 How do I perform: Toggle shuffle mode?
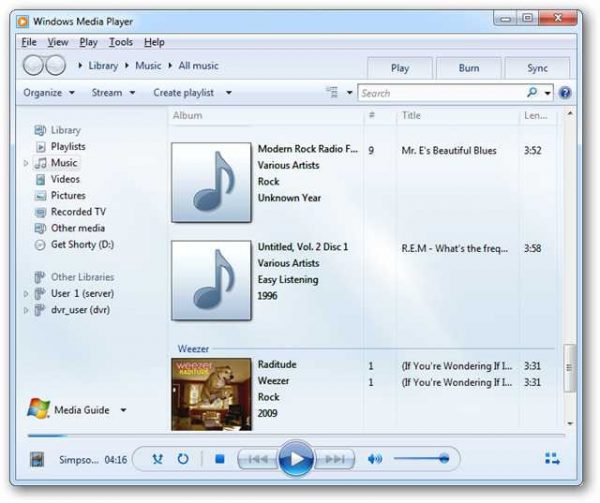point(158,459)
